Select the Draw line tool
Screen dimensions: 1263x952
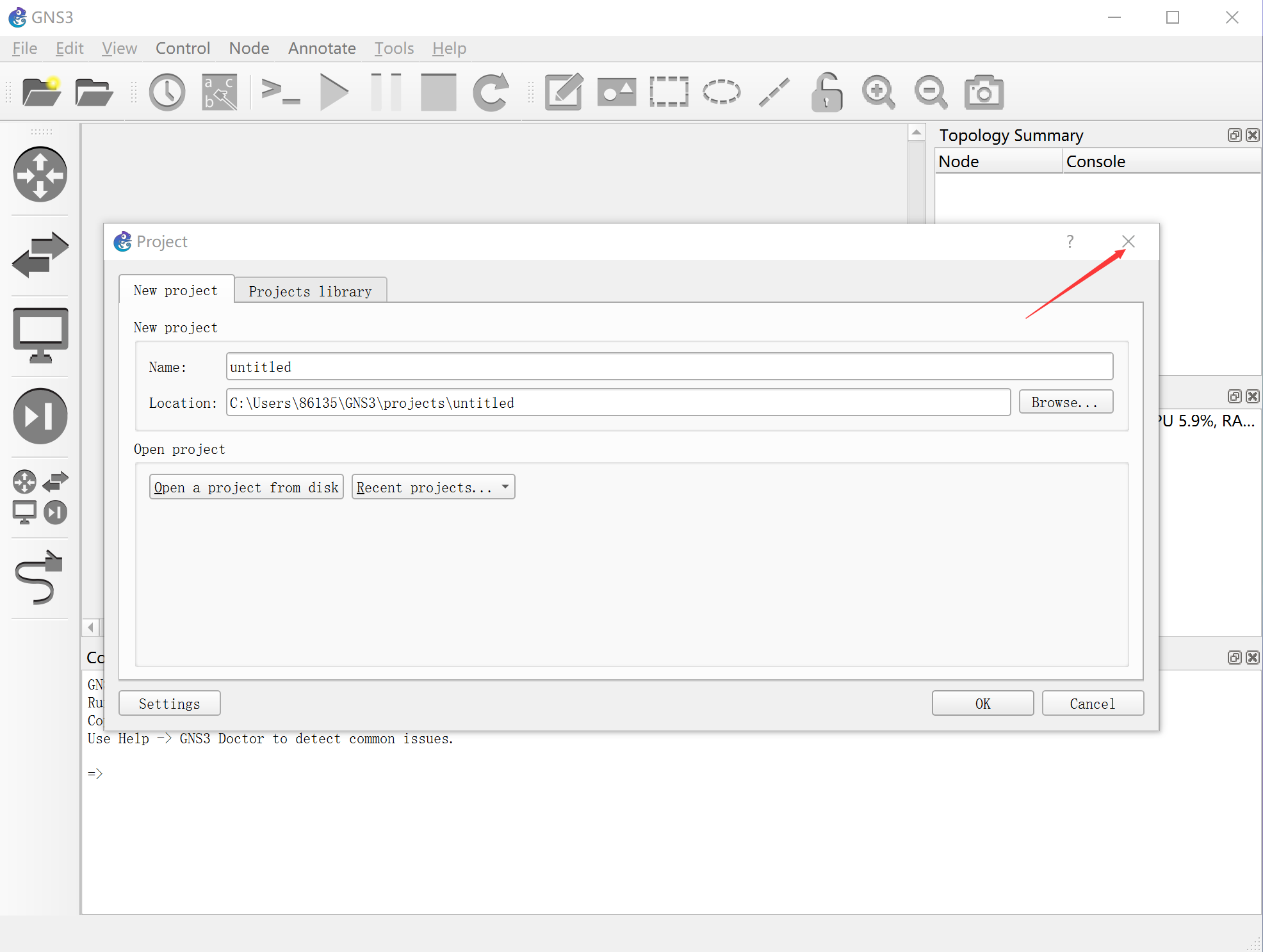[774, 92]
